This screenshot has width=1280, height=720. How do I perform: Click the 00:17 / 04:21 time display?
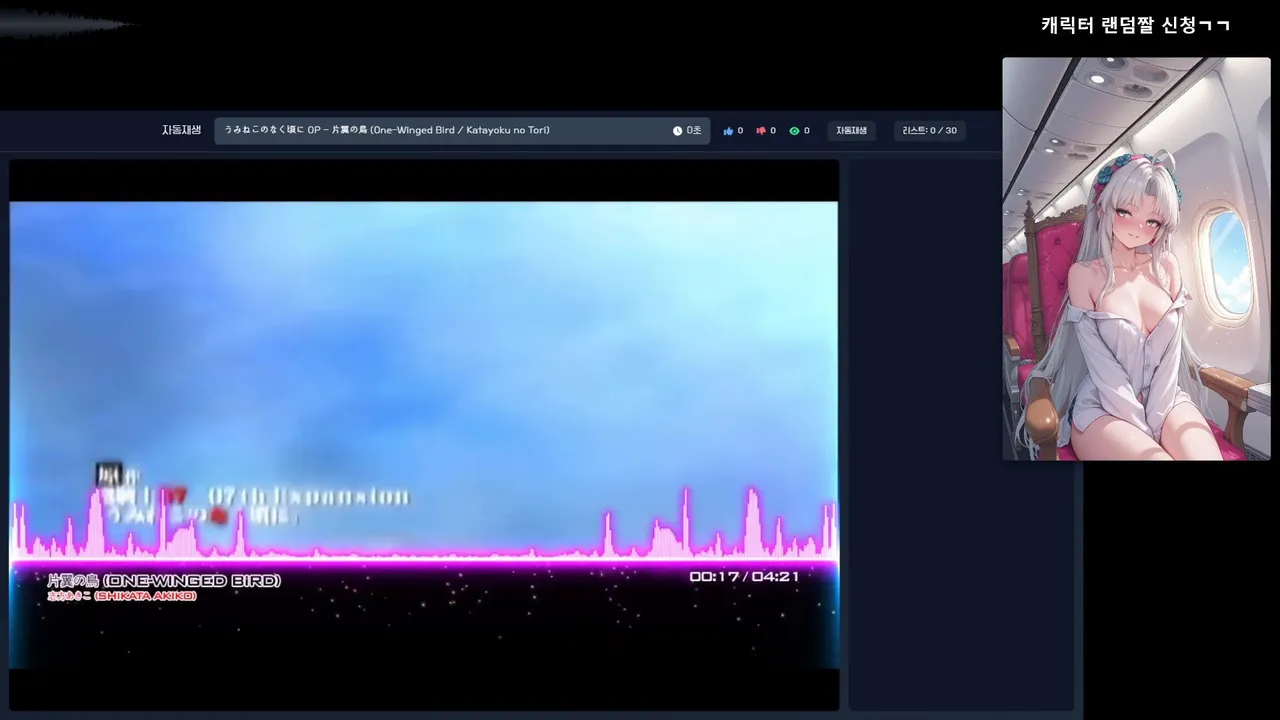(x=744, y=577)
